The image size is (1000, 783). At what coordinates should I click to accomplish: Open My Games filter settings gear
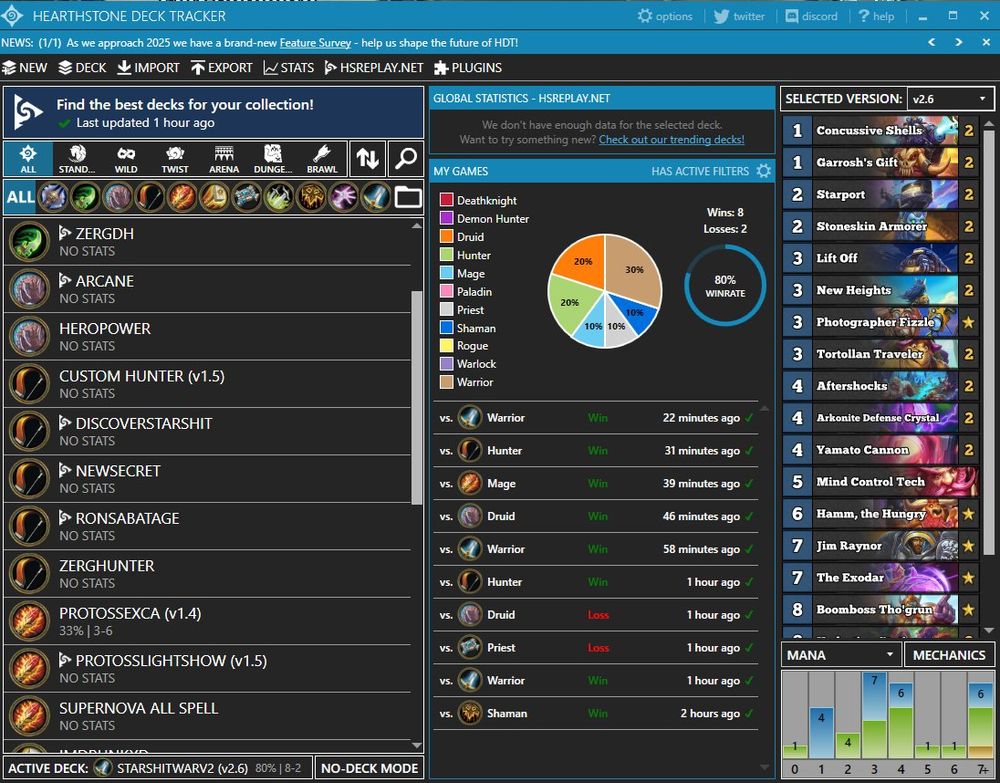pyautogui.click(x=763, y=171)
